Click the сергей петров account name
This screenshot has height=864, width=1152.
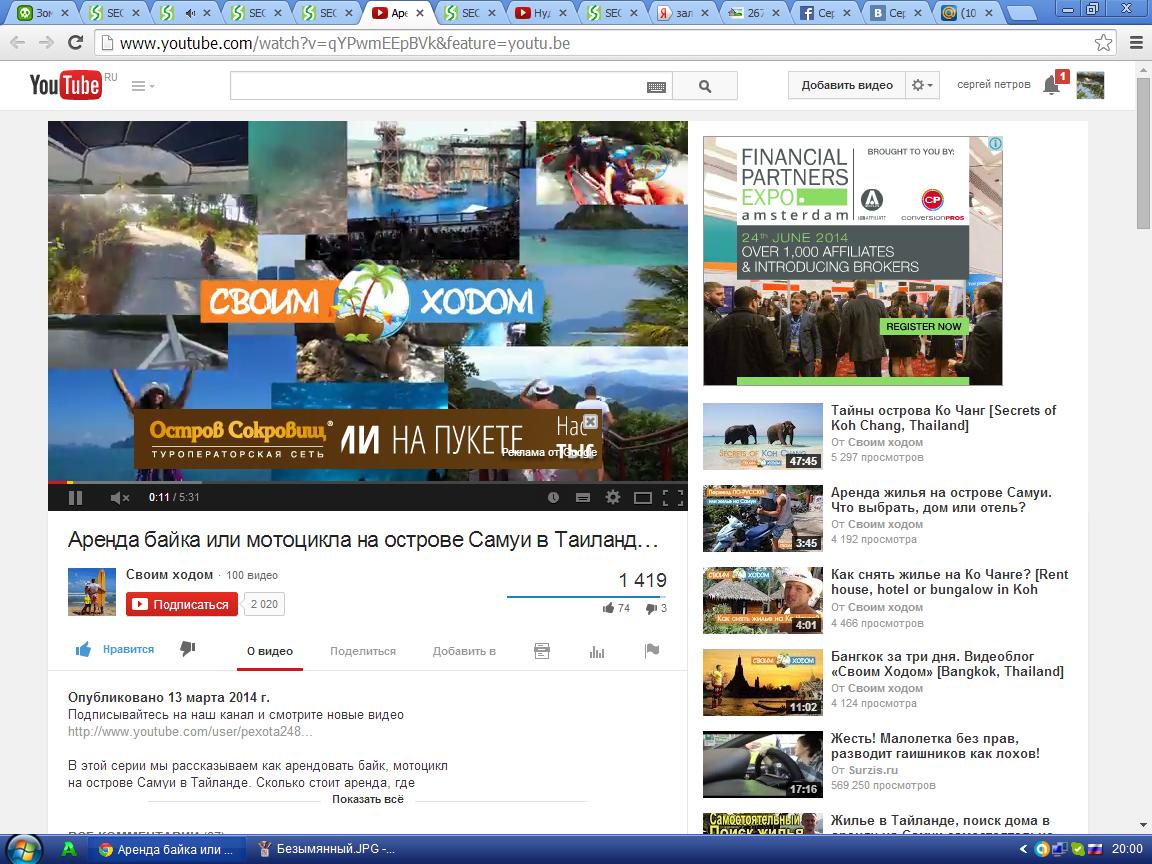[x=993, y=84]
